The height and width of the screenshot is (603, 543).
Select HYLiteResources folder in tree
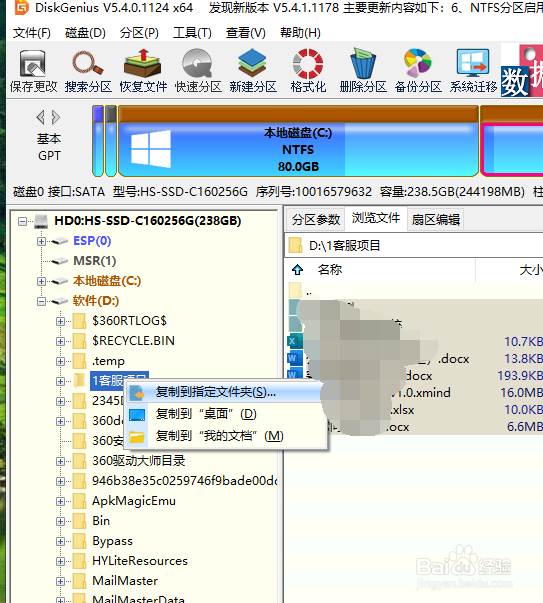(140, 561)
